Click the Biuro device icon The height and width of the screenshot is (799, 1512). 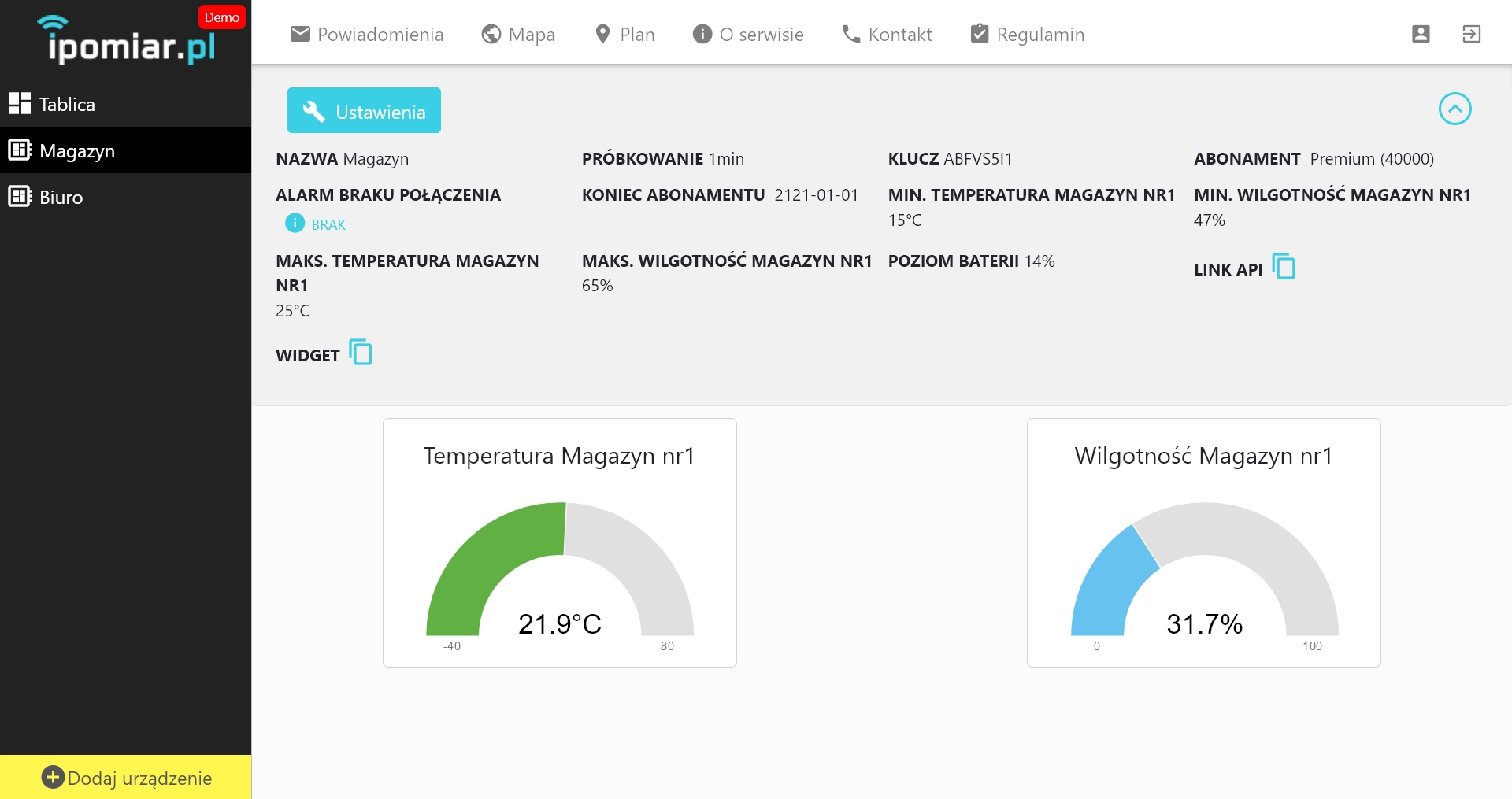[20, 196]
